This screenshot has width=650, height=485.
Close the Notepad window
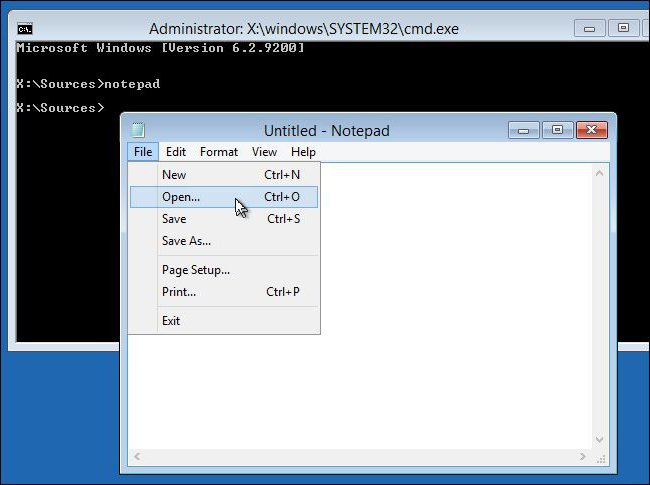coord(592,130)
